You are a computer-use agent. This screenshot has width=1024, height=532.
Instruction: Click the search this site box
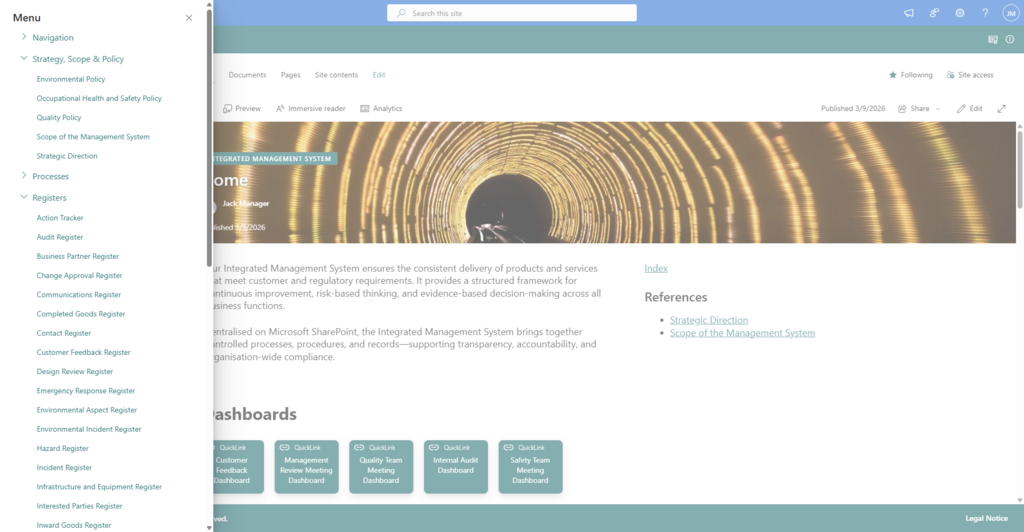512,13
